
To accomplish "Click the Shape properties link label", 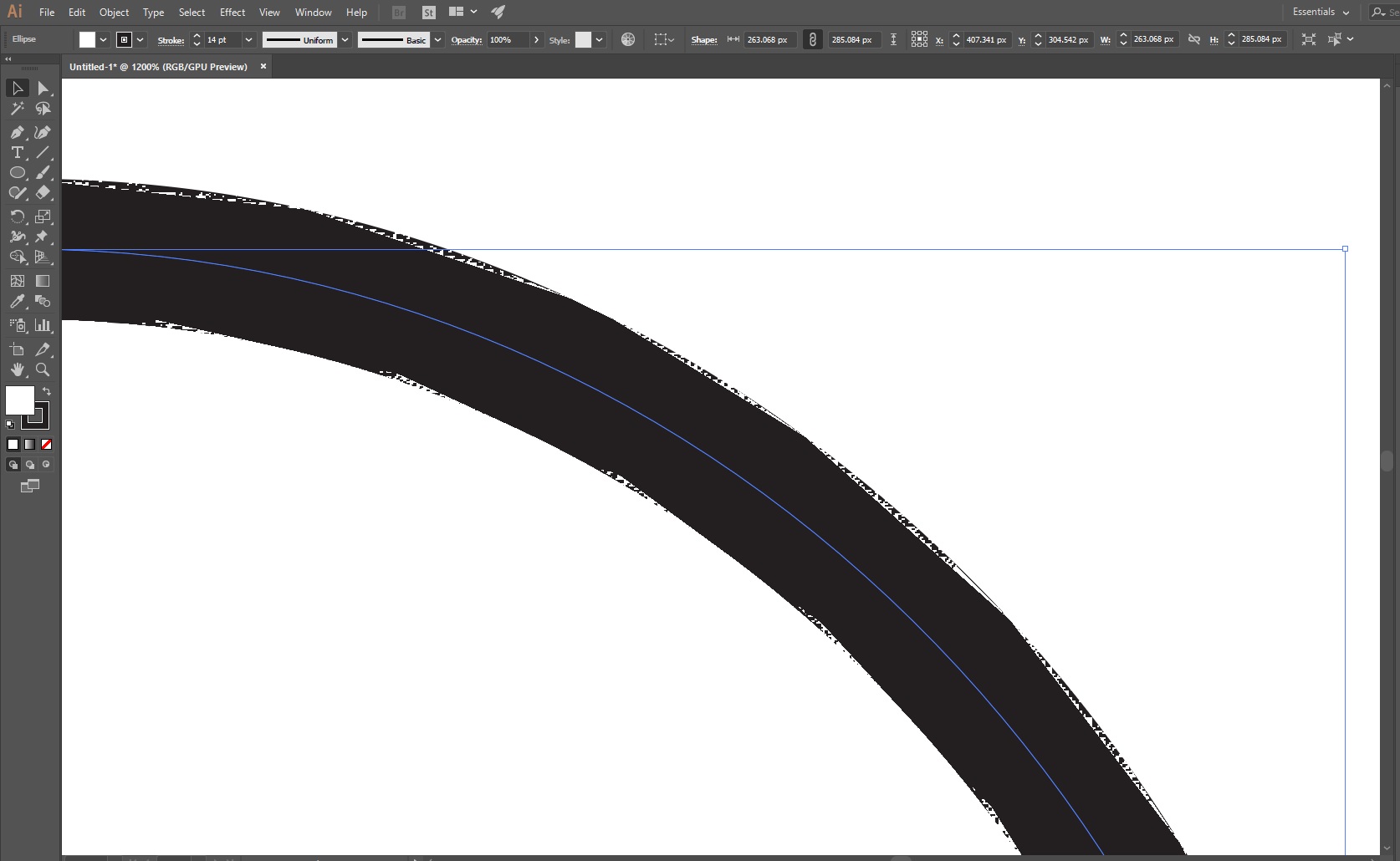I will 703,40.
